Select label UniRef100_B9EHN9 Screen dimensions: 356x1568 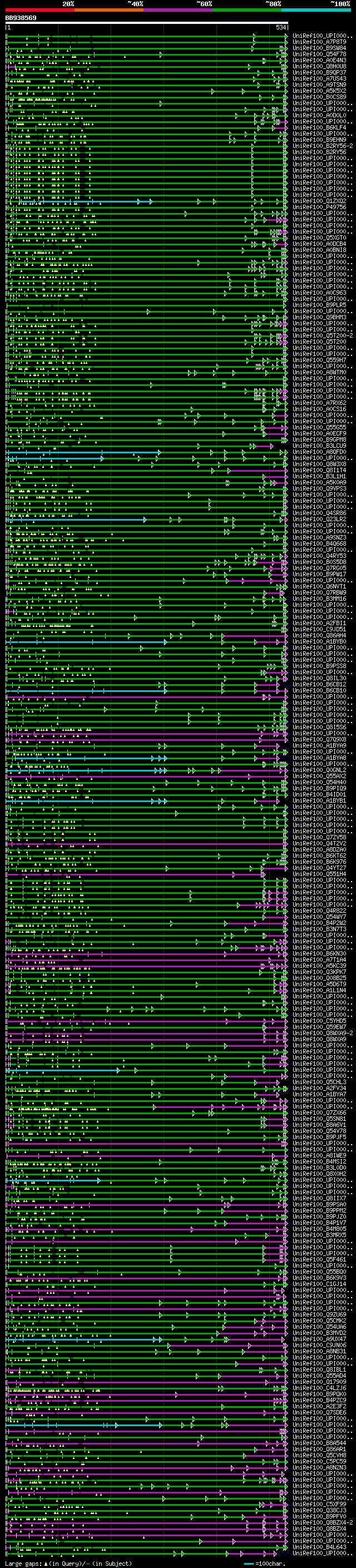(319, 140)
